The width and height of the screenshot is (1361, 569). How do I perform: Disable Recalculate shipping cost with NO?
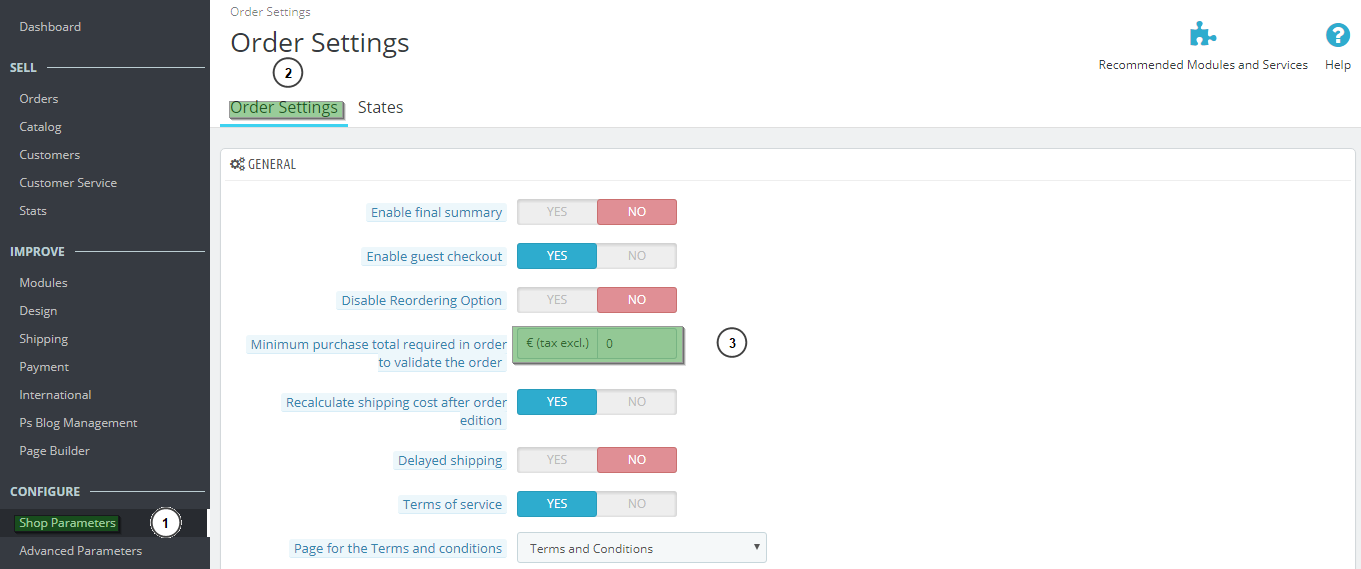(636, 402)
